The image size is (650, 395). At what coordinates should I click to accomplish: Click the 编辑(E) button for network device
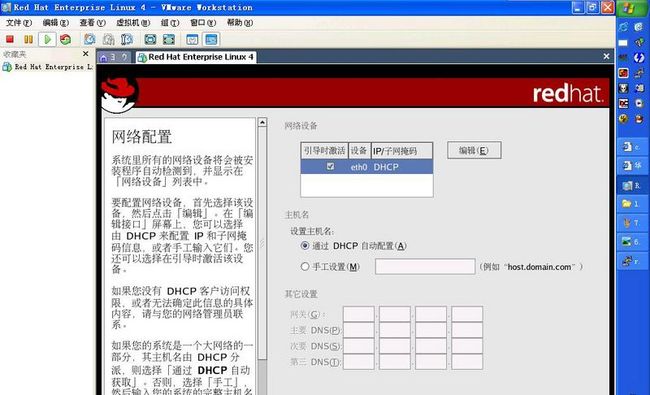click(474, 150)
